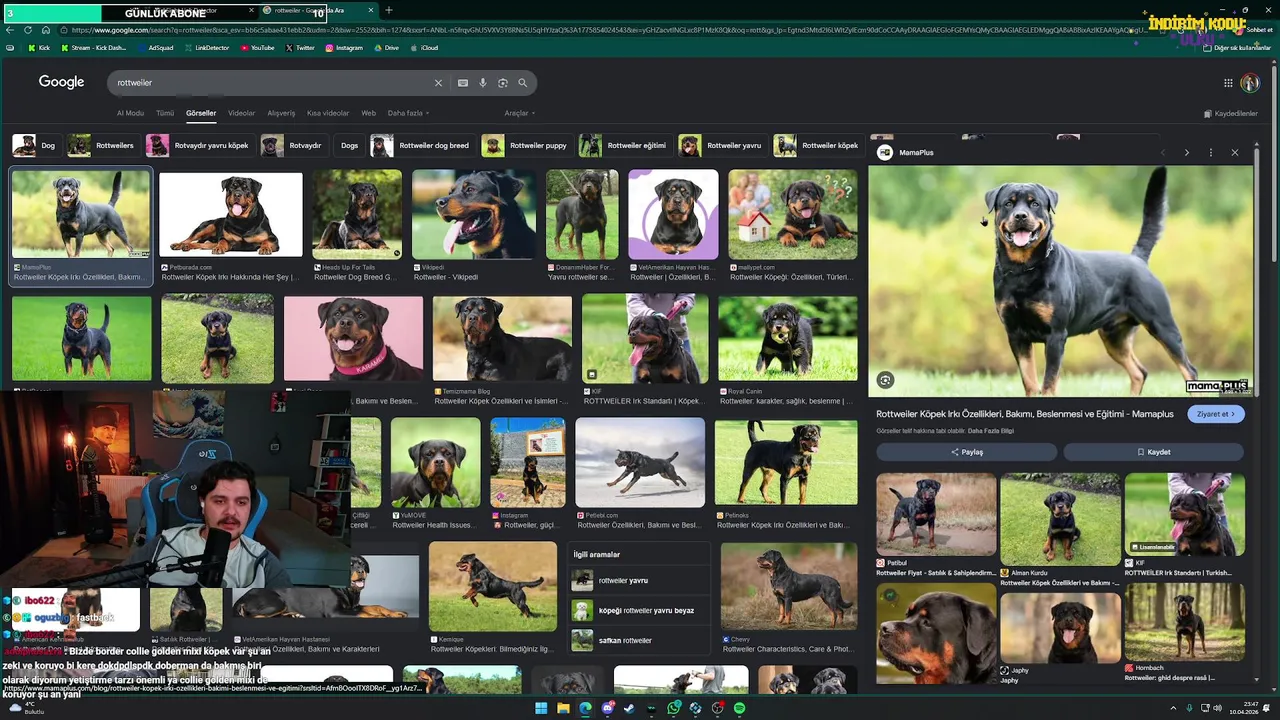The image size is (1280, 720).
Task: Click the magnifier search icon
Action: [522, 83]
